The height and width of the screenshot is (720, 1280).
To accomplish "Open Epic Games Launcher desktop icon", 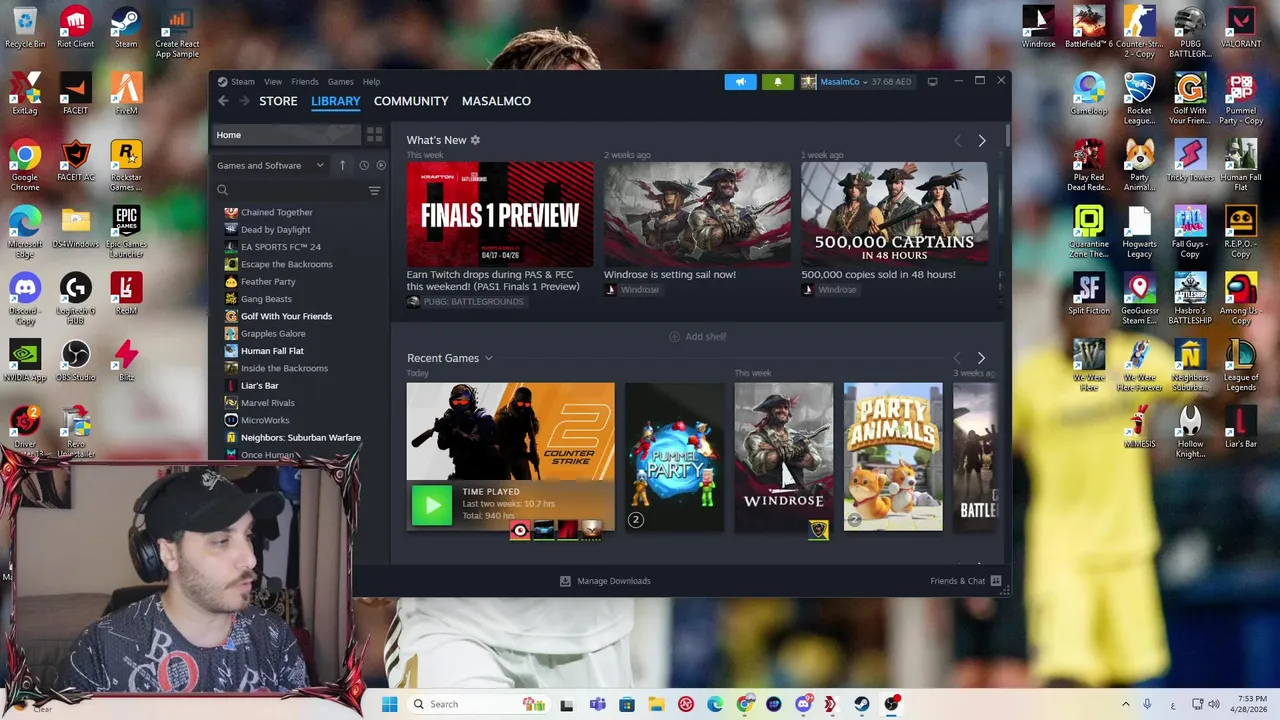I will (x=126, y=233).
